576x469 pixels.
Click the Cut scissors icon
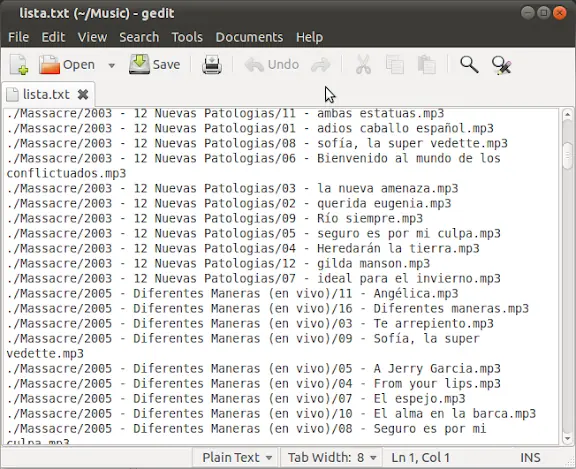363,65
